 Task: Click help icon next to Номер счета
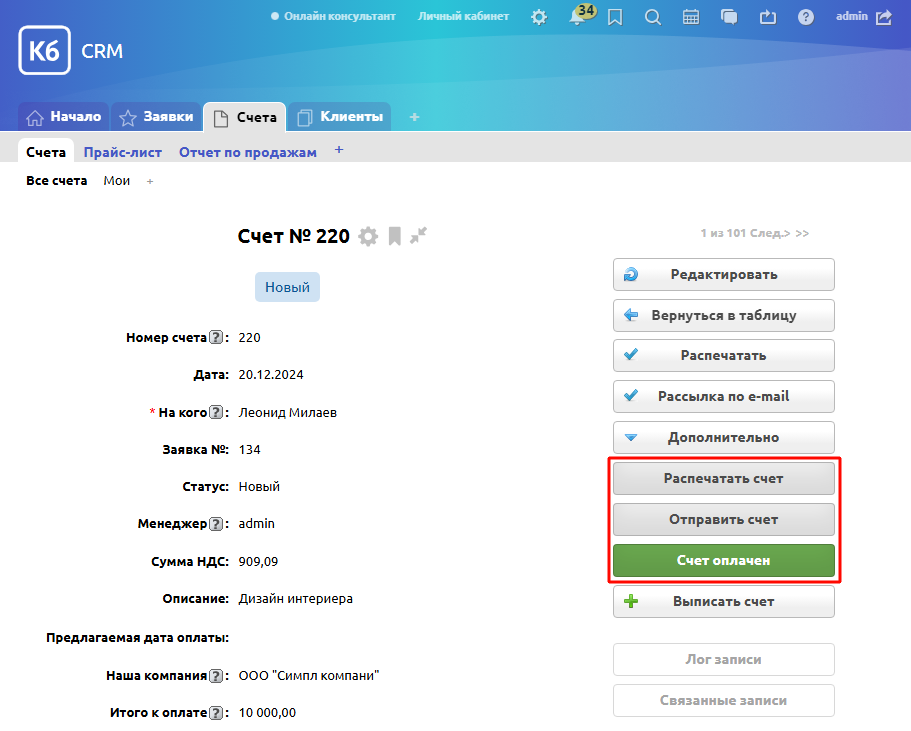pos(217,338)
